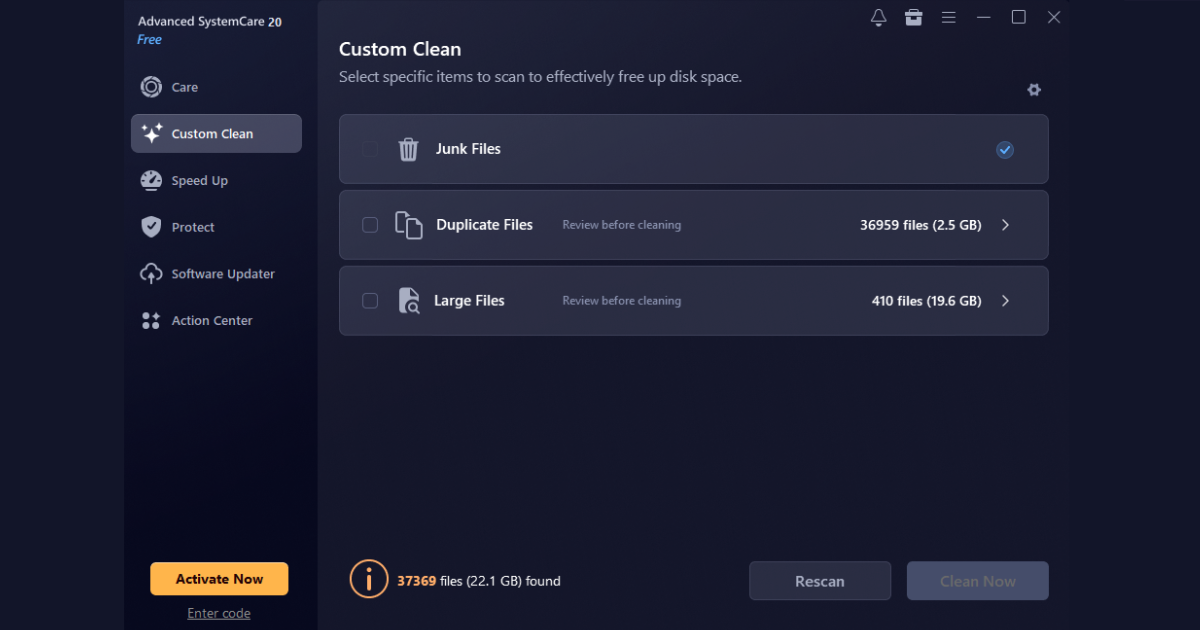This screenshot has height=630, width=1200.
Task: Click the orange info circle icon
Action: (369, 579)
